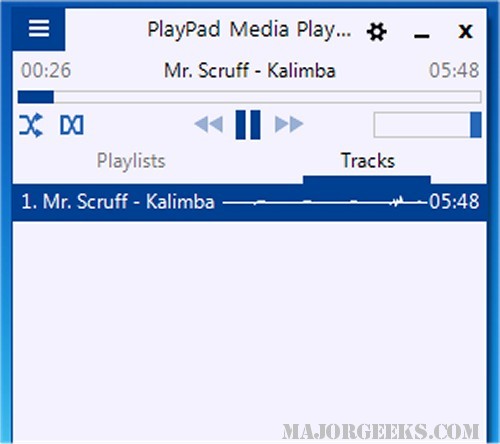The width and height of the screenshot is (500, 444).
Task: Skip forward to next track
Action: [x=289, y=124]
